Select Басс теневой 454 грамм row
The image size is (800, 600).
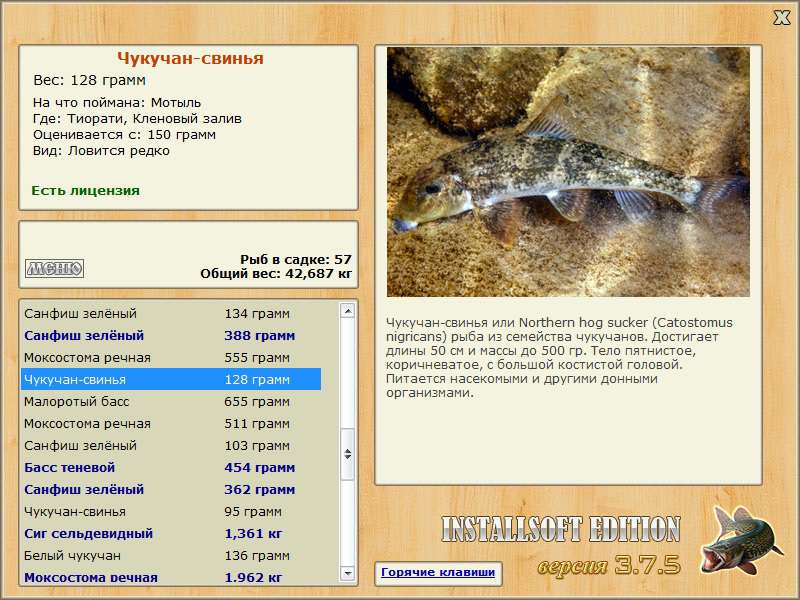pos(171,467)
